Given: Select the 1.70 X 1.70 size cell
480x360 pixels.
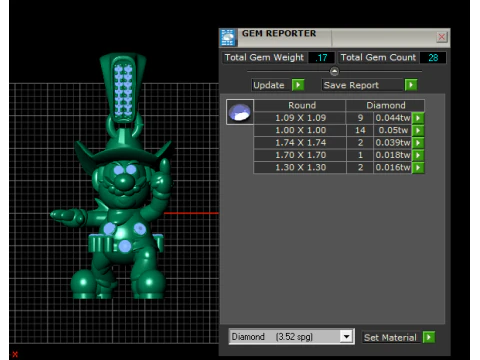Looking at the screenshot, I should click(300, 155).
